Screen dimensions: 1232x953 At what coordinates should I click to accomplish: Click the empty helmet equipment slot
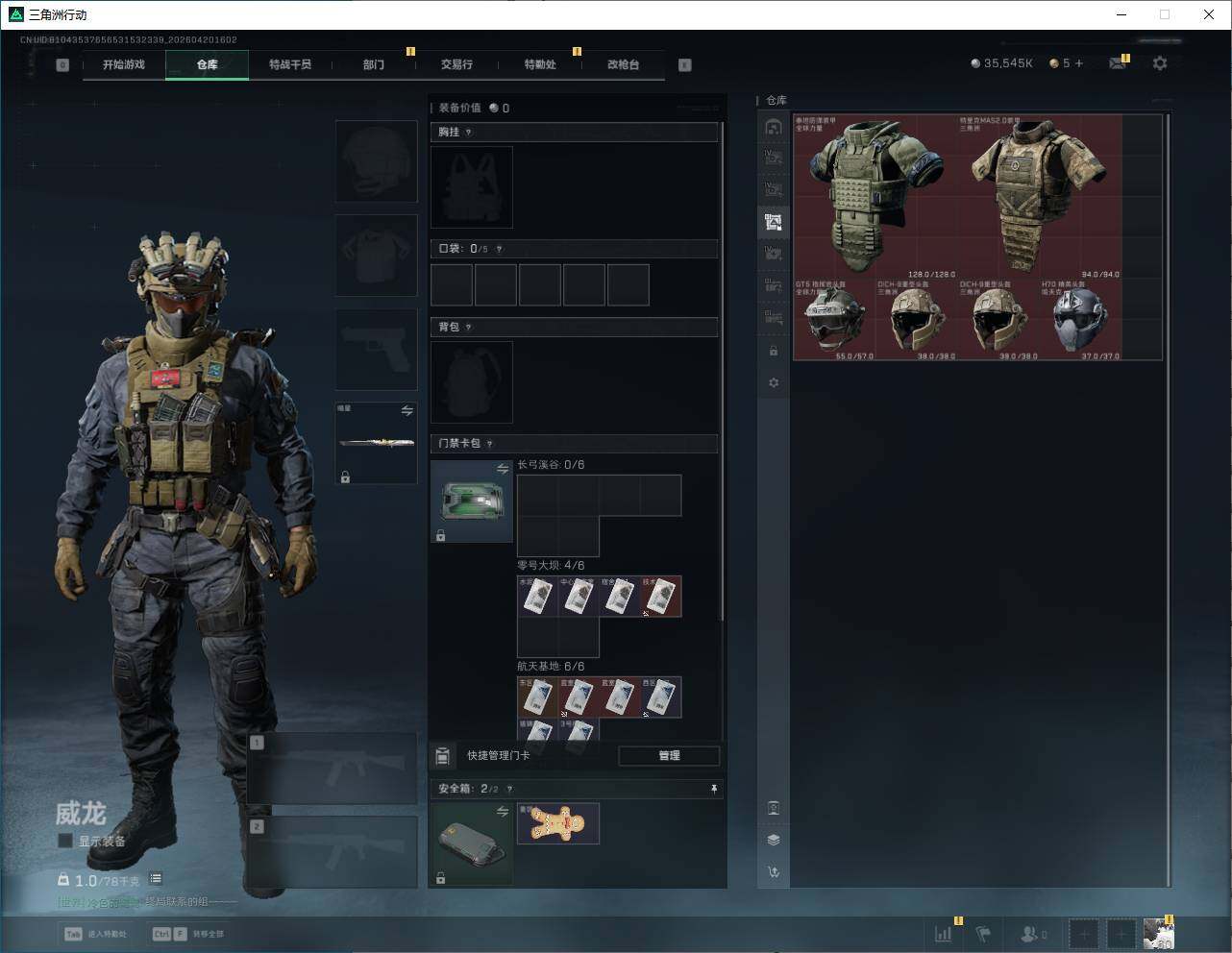point(376,161)
